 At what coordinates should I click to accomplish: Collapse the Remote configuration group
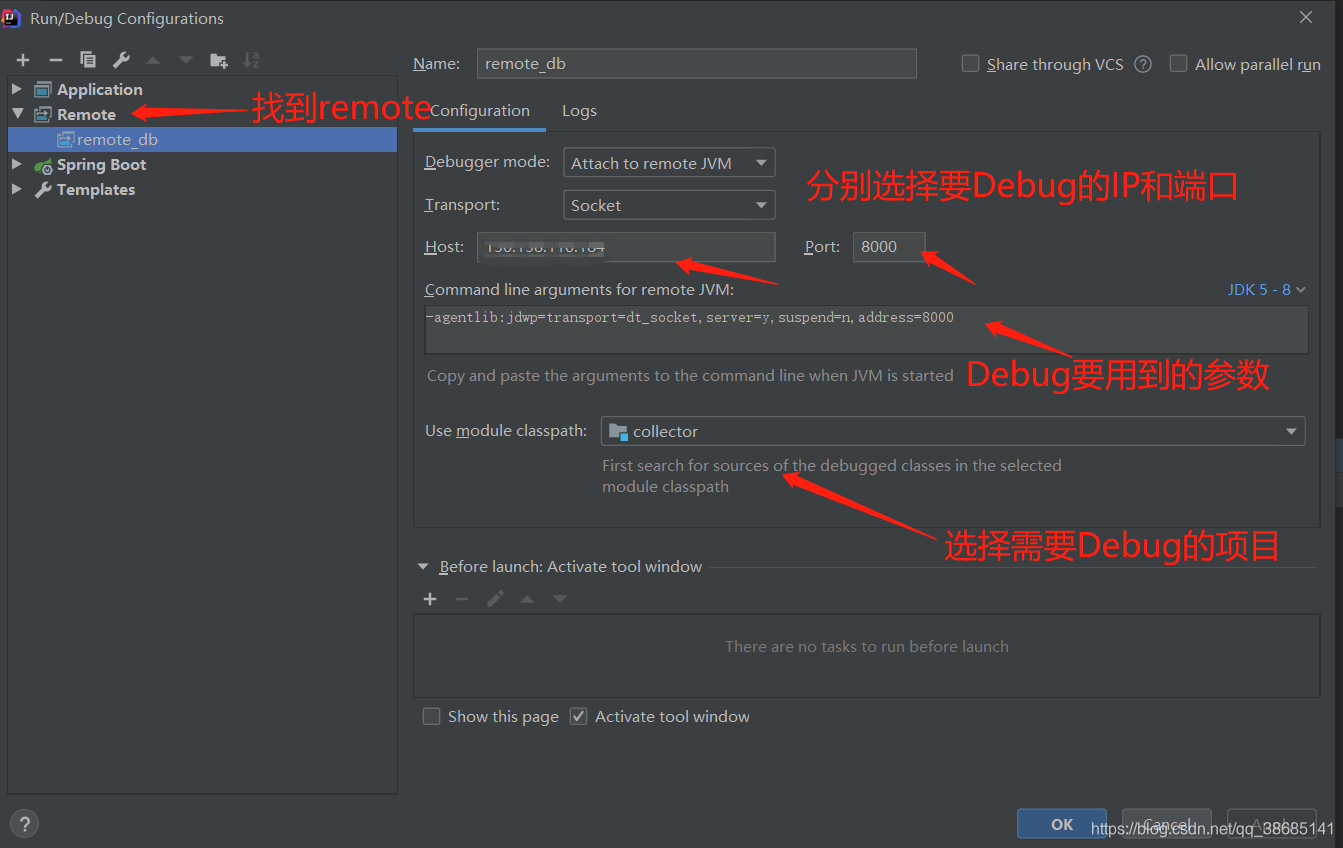pos(20,114)
